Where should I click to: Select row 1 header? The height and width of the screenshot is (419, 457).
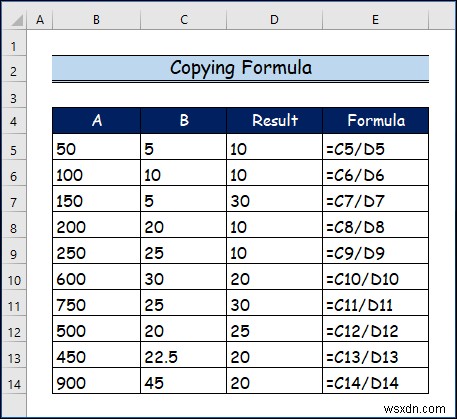[14, 43]
